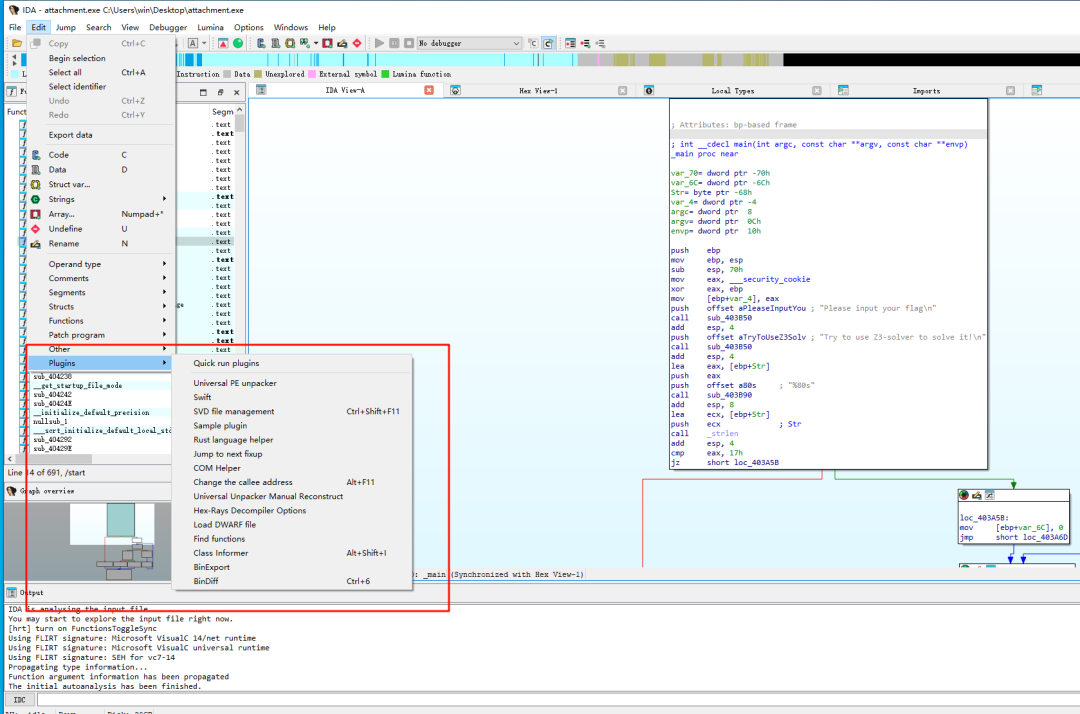Screen dimensions: 1080x714
Task: Expand the Strings submenu arrow
Action: click(164, 199)
